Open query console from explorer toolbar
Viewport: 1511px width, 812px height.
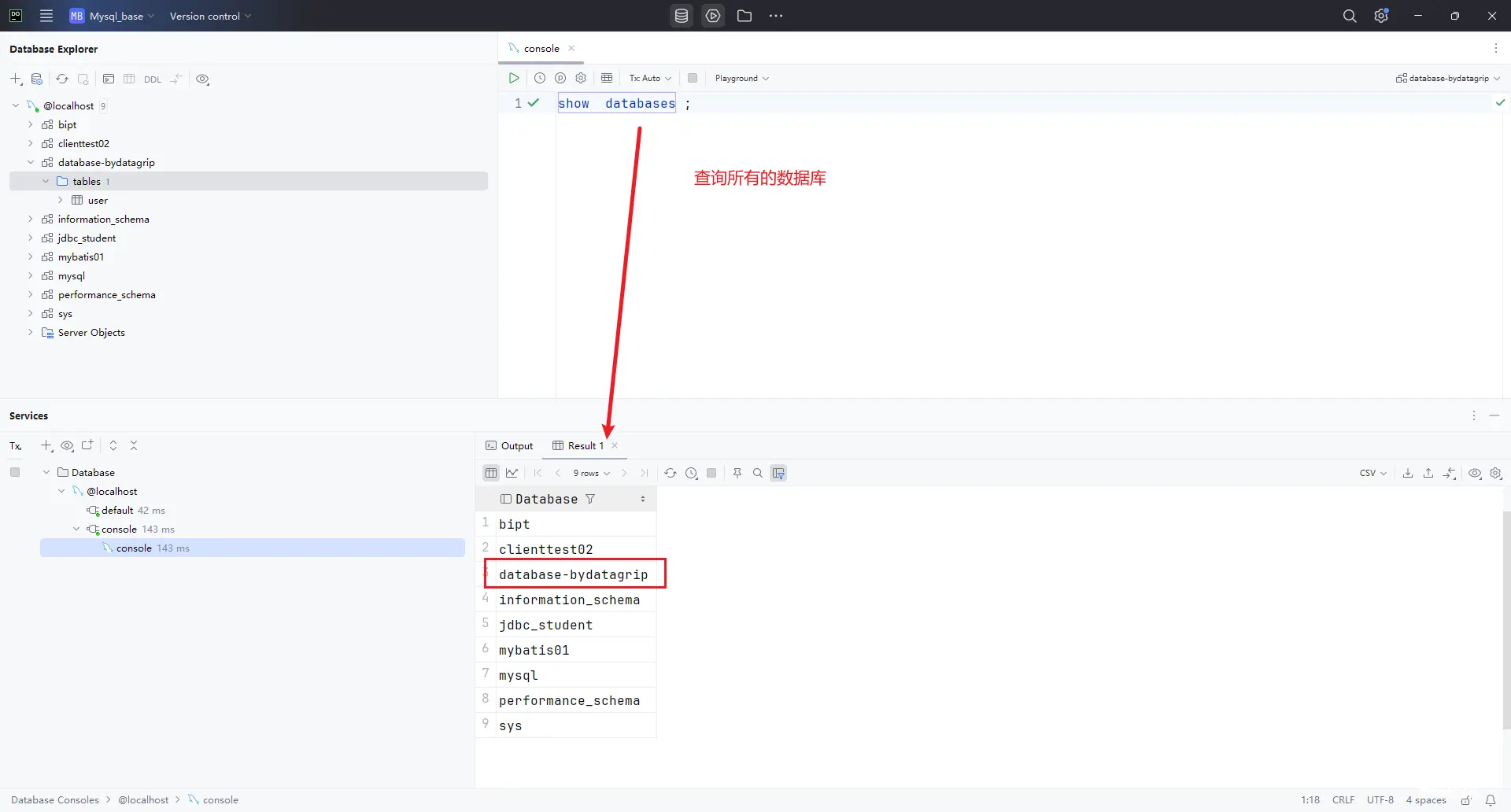click(109, 79)
